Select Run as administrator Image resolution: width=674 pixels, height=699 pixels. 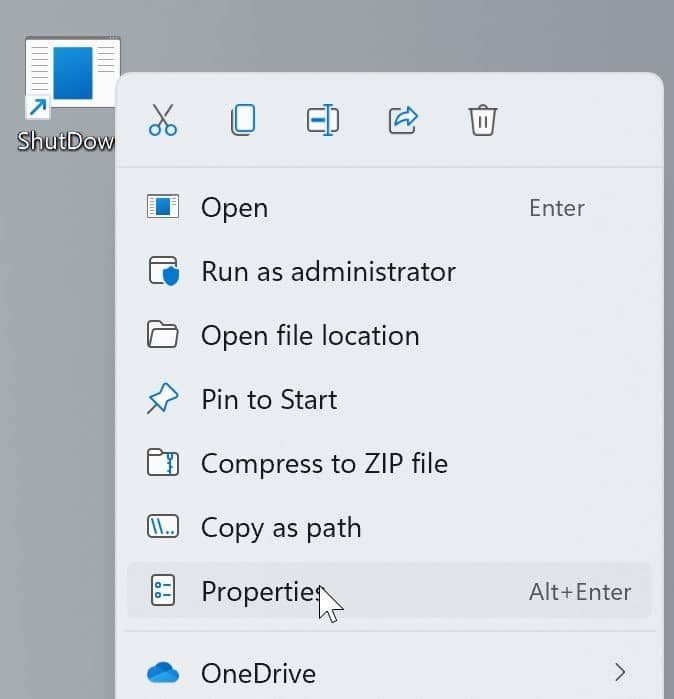pyautogui.click(x=328, y=272)
